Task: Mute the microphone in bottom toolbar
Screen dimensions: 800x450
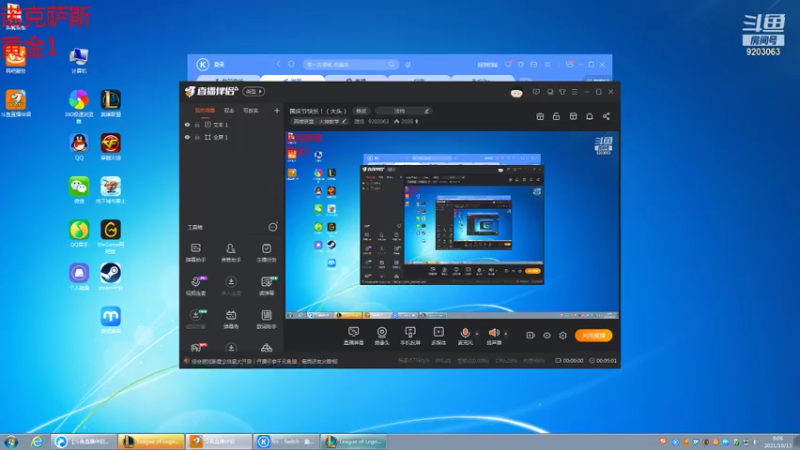Action: pos(465,336)
